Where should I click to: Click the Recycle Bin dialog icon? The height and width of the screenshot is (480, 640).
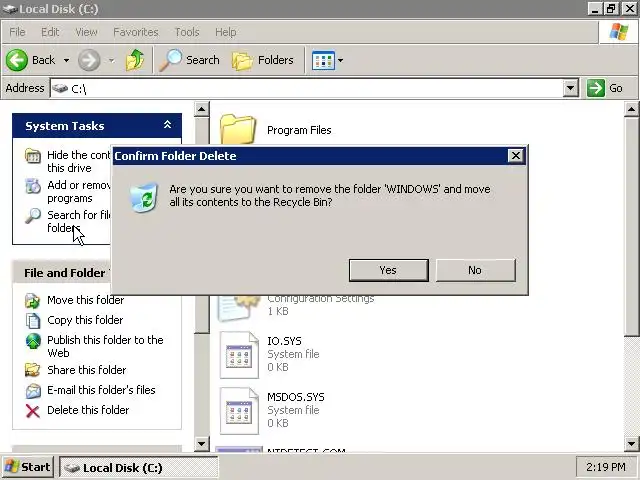(x=144, y=197)
